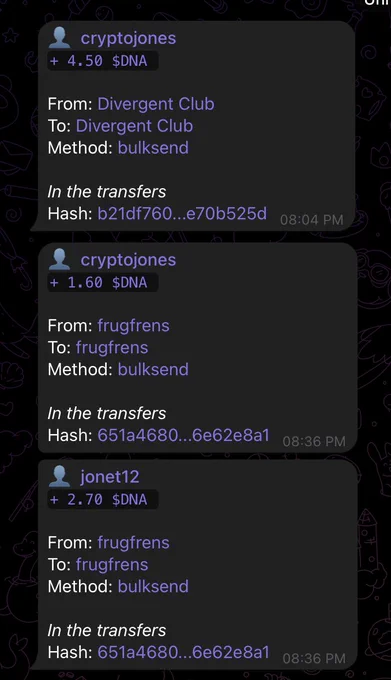The height and width of the screenshot is (680, 391).
Task: Click cryptojones avatar icon in first message
Action: [59, 38]
